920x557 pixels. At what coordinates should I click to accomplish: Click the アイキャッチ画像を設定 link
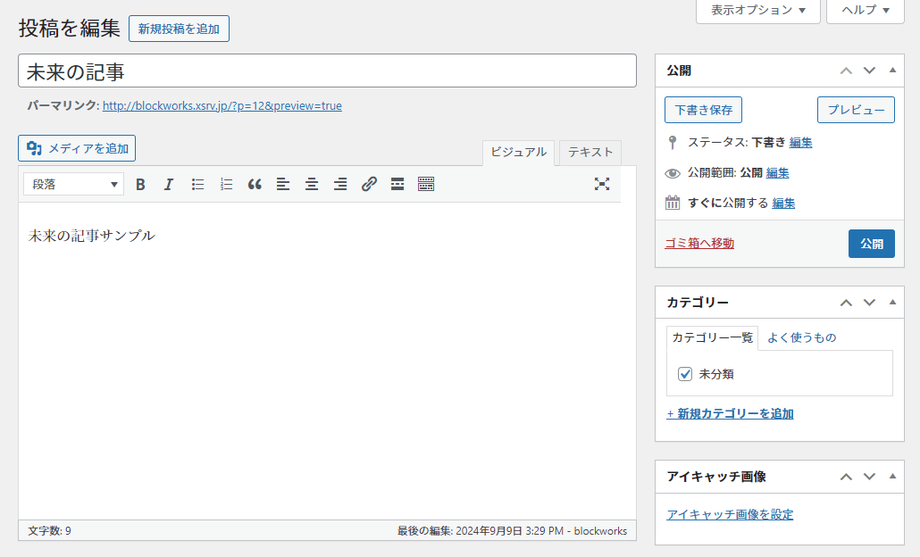730,515
